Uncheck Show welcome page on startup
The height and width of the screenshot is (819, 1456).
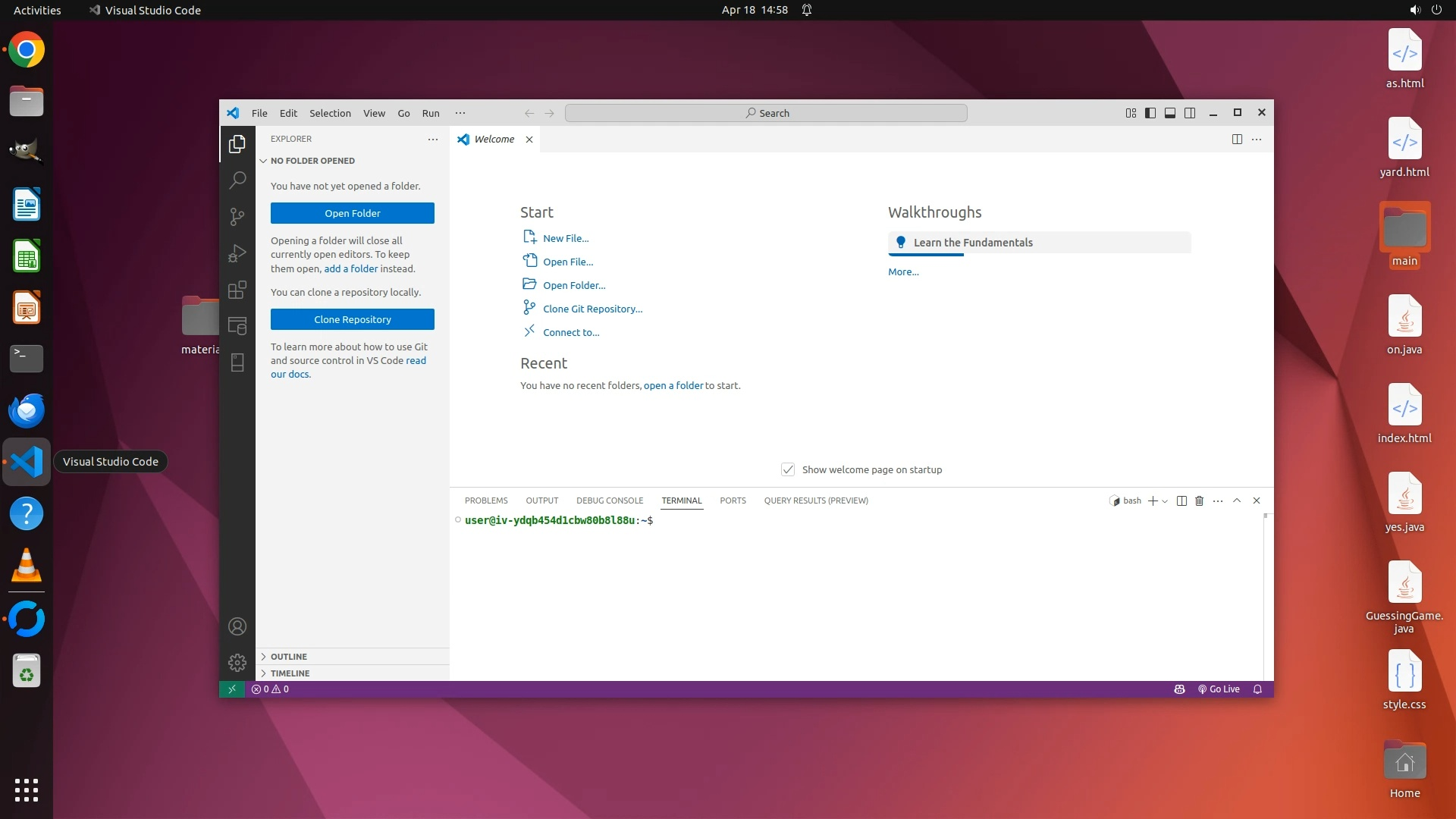[x=788, y=469]
